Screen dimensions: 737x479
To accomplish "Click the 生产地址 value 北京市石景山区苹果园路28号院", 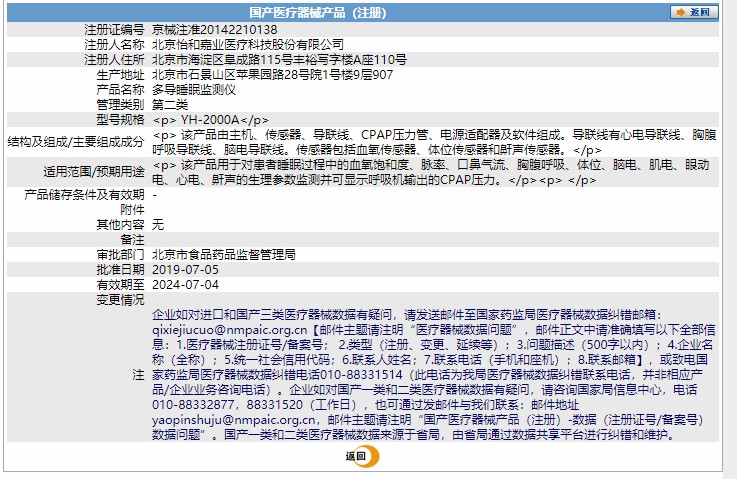I will (273, 75).
